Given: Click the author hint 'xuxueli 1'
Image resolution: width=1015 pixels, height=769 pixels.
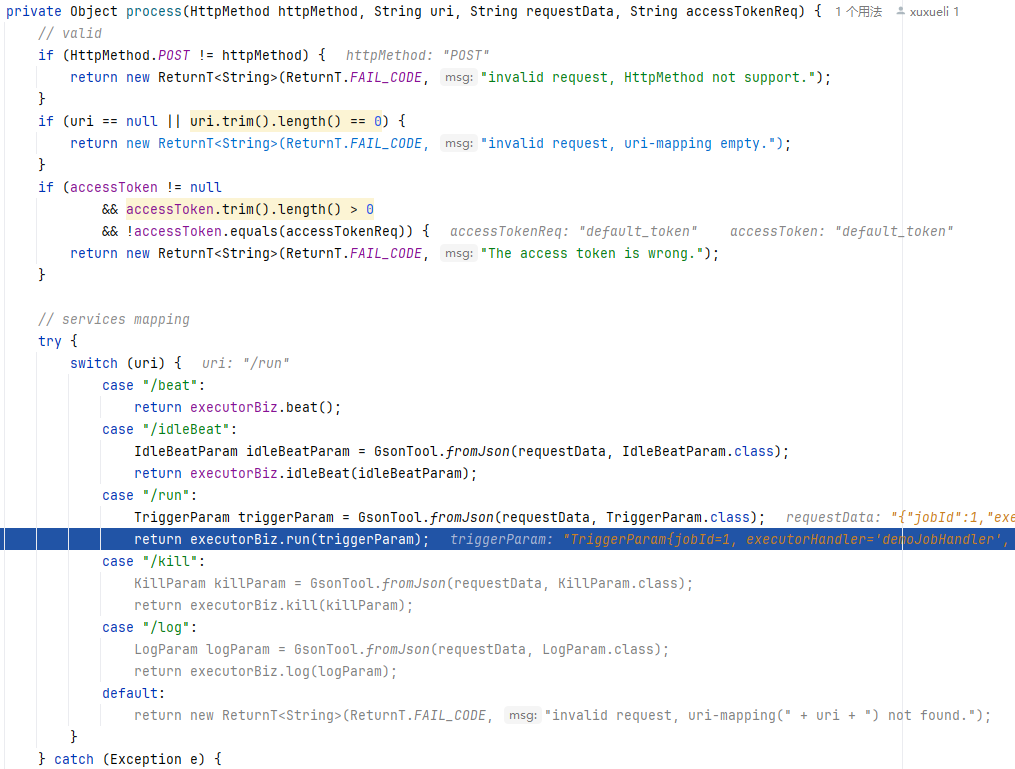Looking at the screenshot, I should tap(934, 12).
